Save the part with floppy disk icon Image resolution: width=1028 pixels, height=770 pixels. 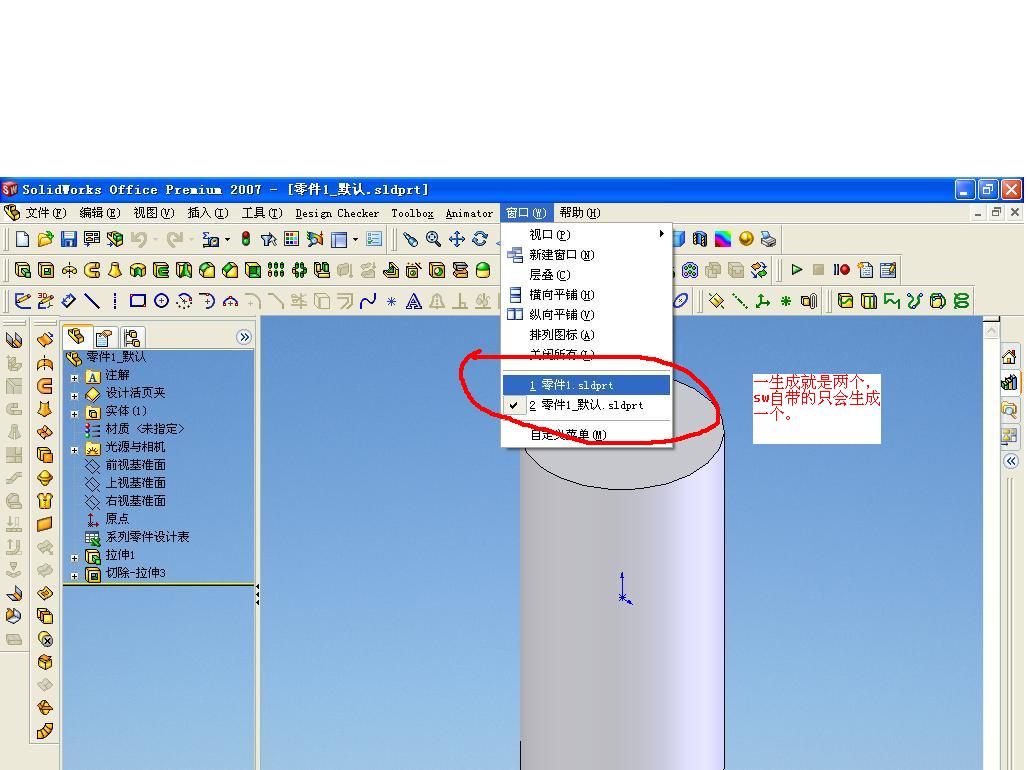coord(69,239)
